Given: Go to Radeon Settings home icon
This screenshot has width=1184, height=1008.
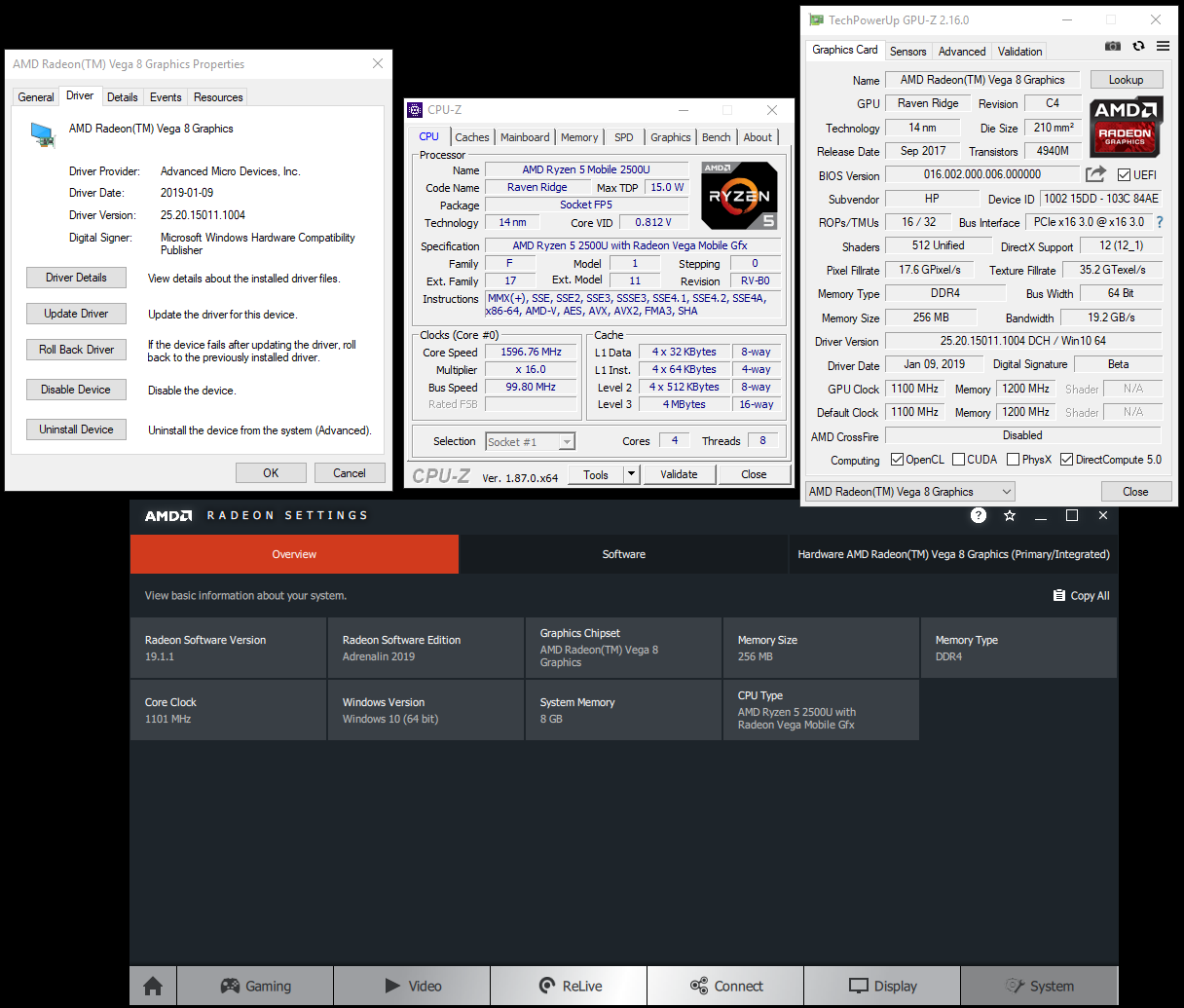Looking at the screenshot, I should 153,987.
